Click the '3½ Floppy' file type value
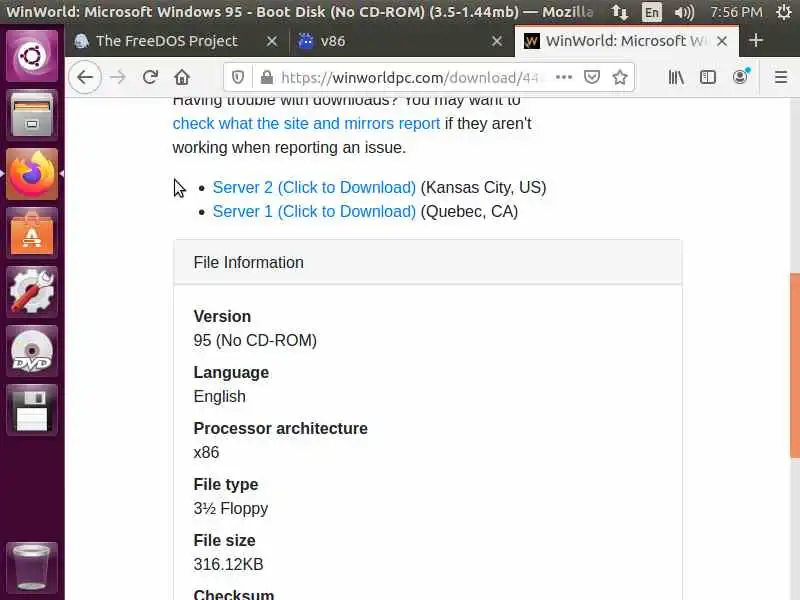This screenshot has width=800, height=600. 231,509
